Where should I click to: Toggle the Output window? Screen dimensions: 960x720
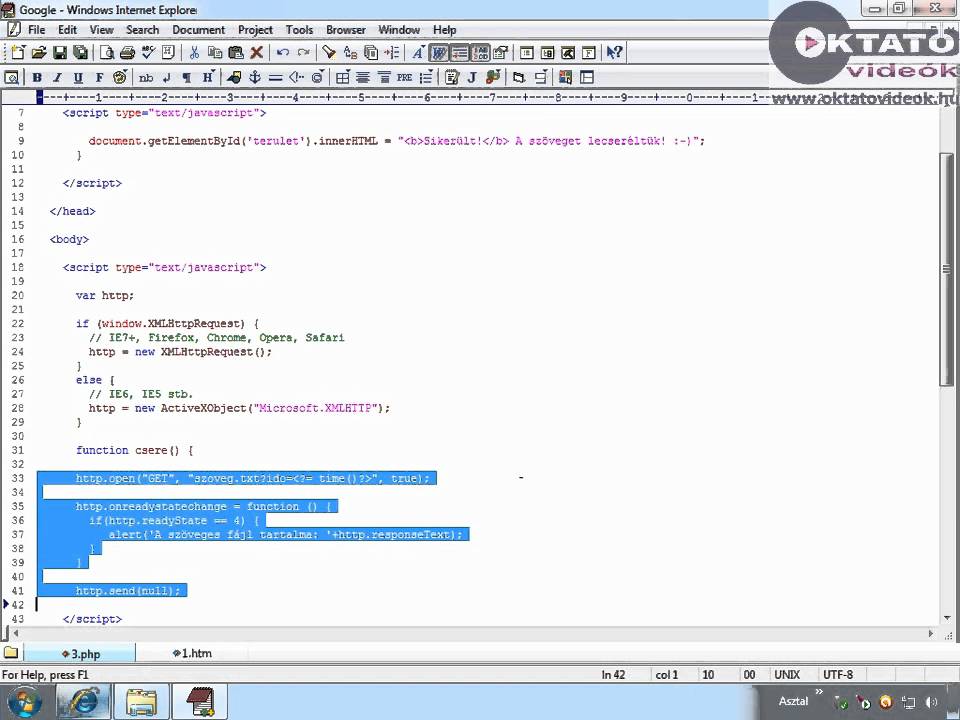[x=568, y=53]
